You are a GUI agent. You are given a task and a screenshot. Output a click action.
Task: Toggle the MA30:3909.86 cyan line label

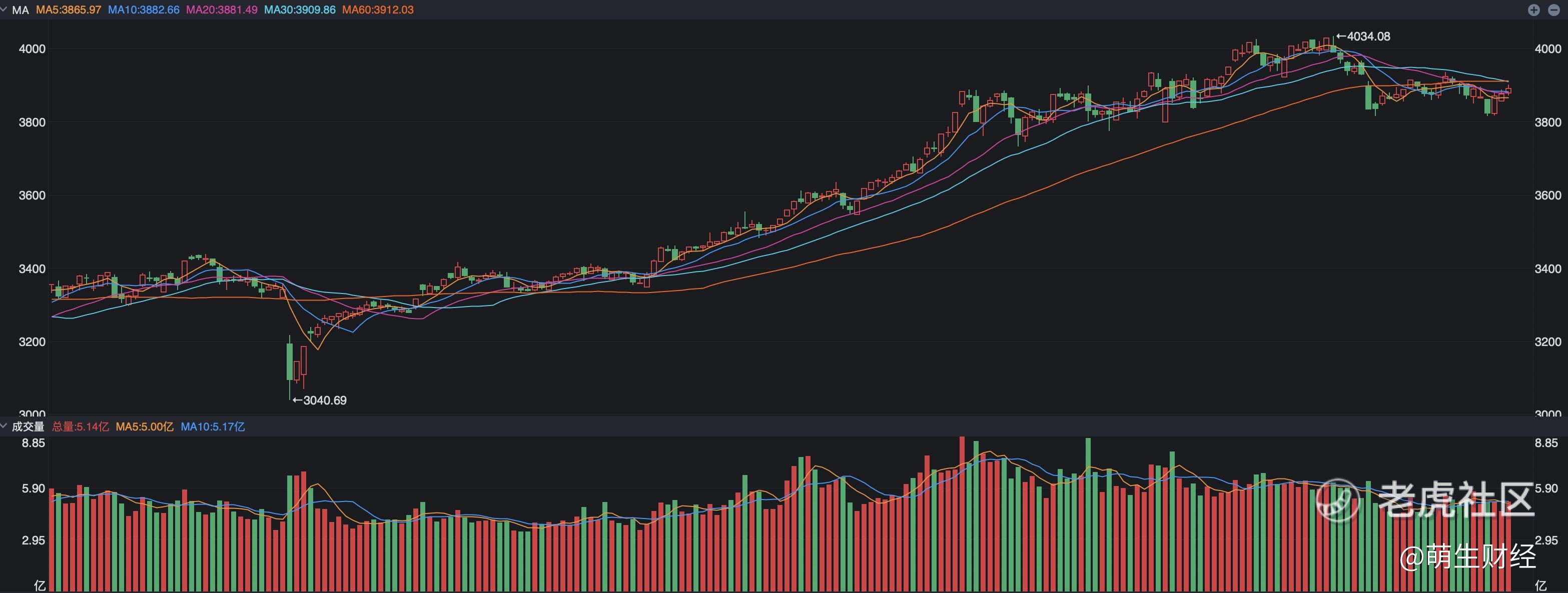[300, 10]
